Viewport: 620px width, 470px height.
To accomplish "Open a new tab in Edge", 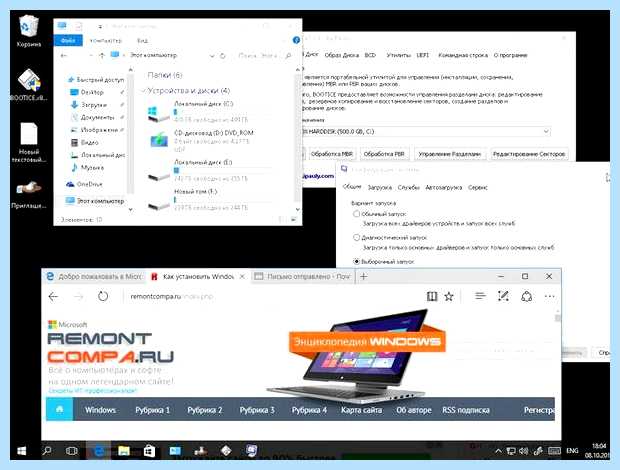I will coord(363,277).
